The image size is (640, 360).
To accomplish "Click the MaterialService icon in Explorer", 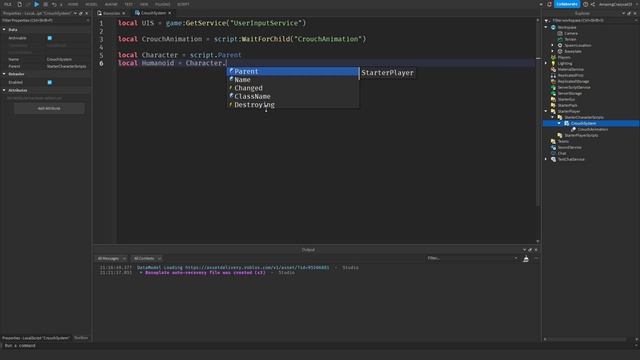I will [553, 69].
